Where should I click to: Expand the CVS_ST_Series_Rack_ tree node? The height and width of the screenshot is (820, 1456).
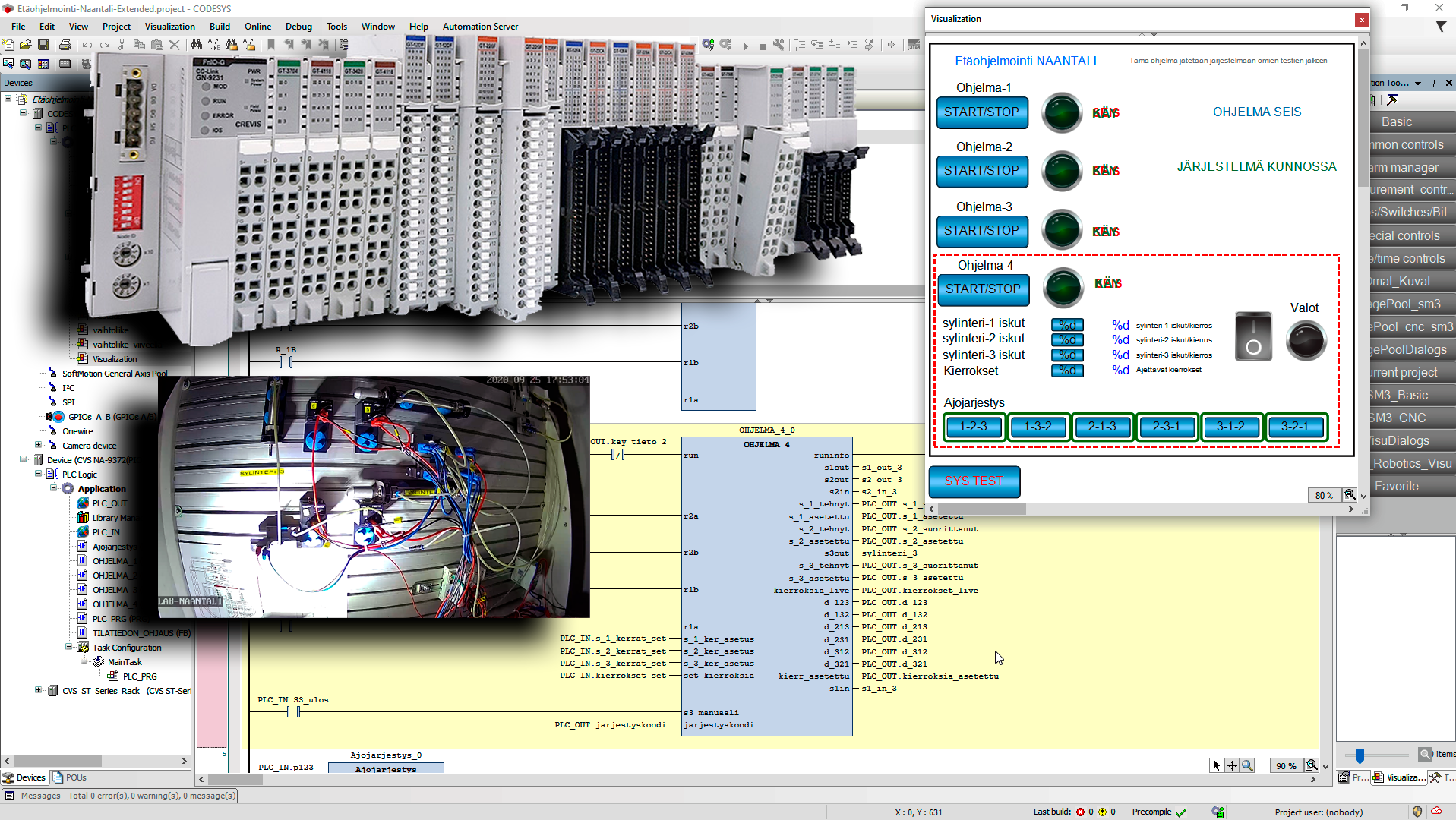pos(39,690)
